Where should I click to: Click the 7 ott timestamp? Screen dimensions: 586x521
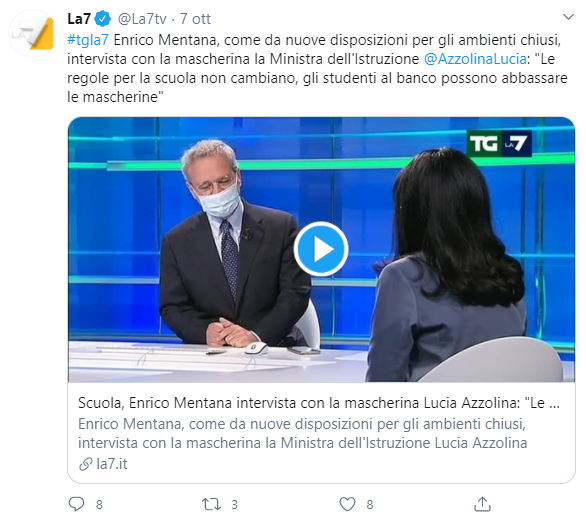click(195, 19)
